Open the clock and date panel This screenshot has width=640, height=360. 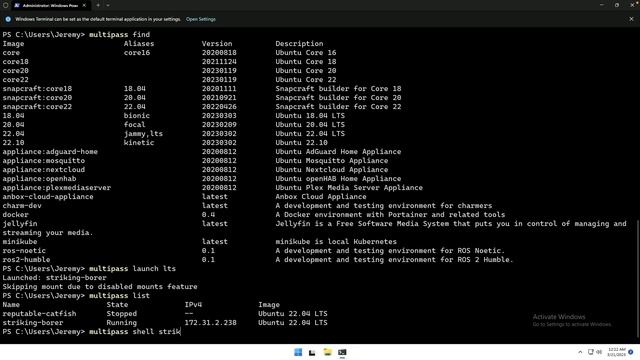616,352
